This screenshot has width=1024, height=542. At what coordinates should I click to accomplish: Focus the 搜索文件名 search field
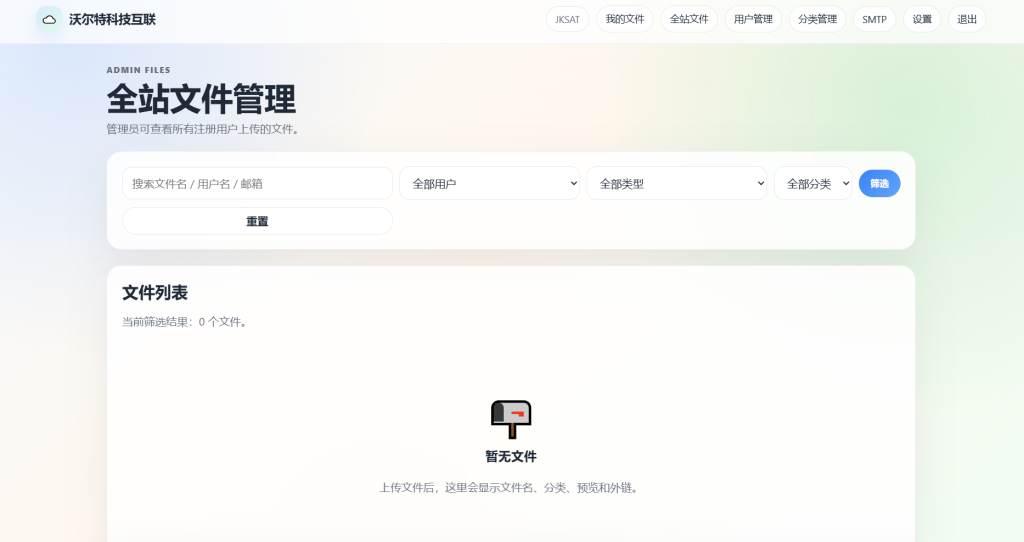(x=257, y=183)
